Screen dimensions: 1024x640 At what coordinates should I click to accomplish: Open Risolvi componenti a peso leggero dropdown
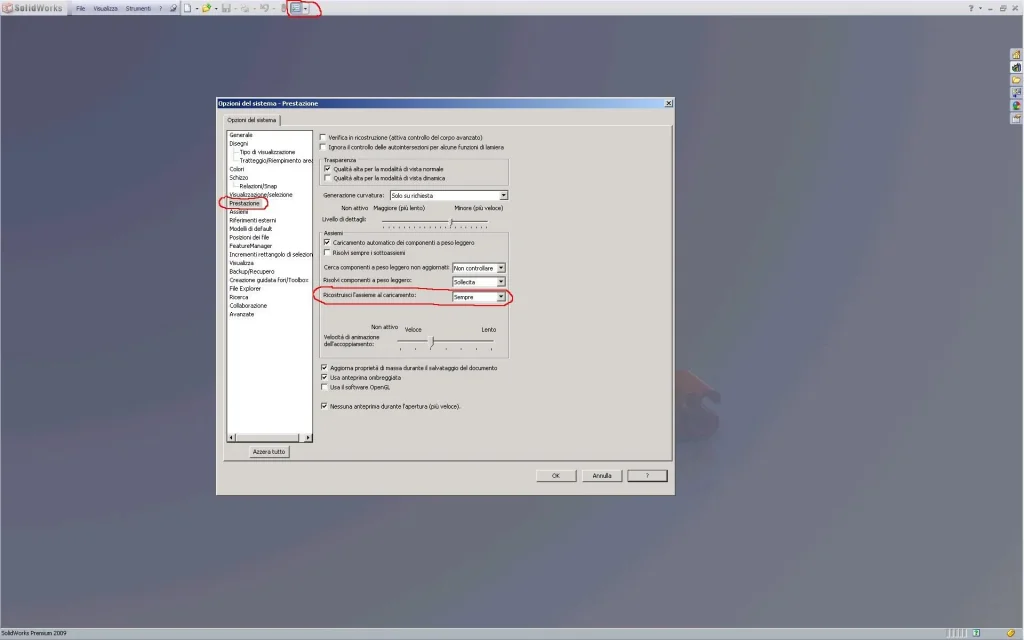501,282
